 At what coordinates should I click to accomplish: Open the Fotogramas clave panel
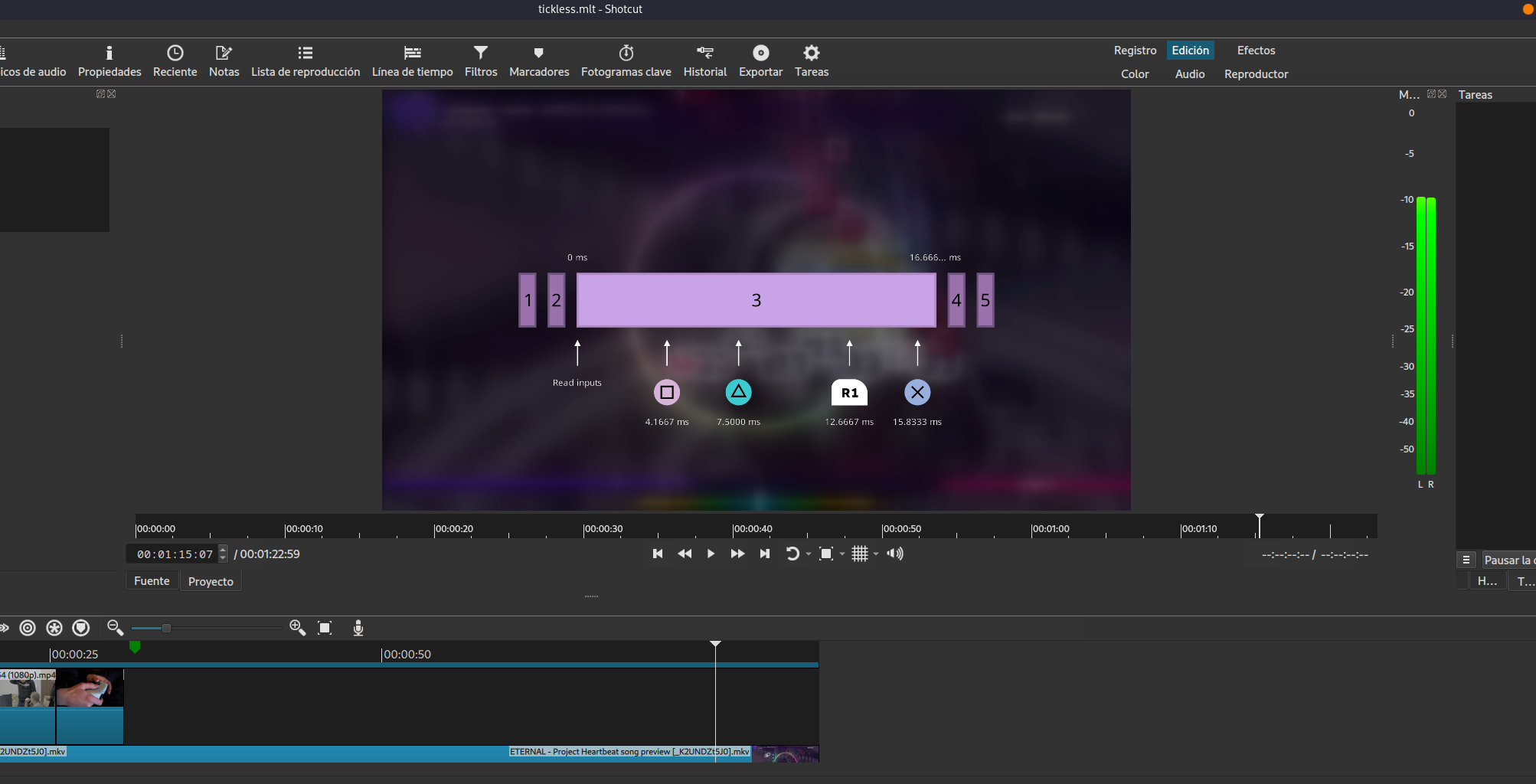(626, 61)
